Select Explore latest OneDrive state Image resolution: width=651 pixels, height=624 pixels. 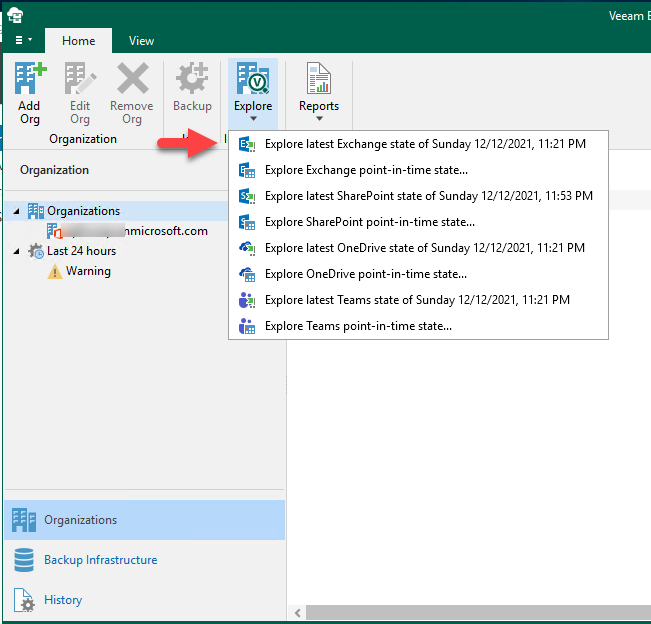pyautogui.click(x=424, y=248)
